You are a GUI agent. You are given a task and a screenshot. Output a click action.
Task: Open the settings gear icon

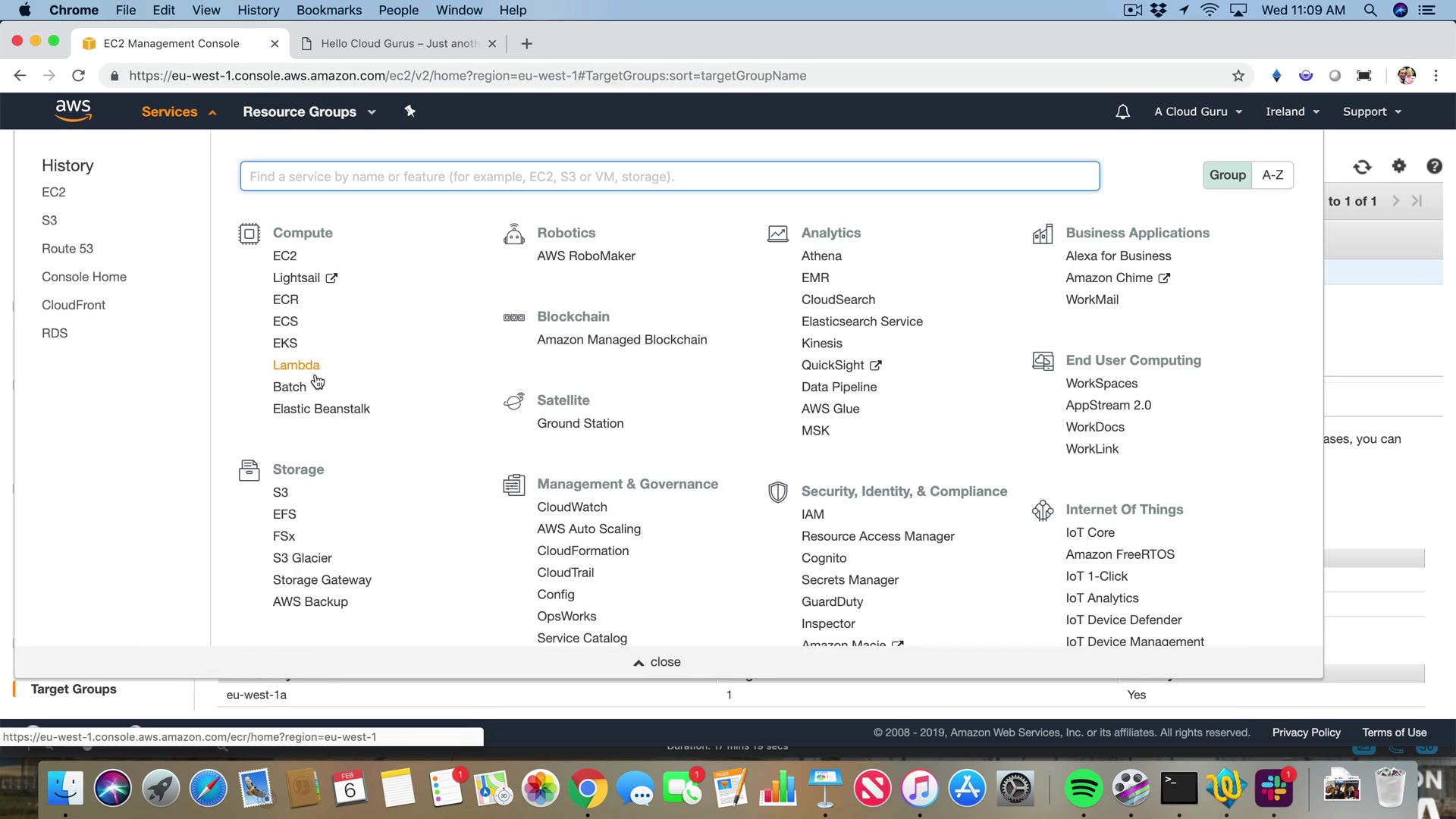click(1398, 166)
